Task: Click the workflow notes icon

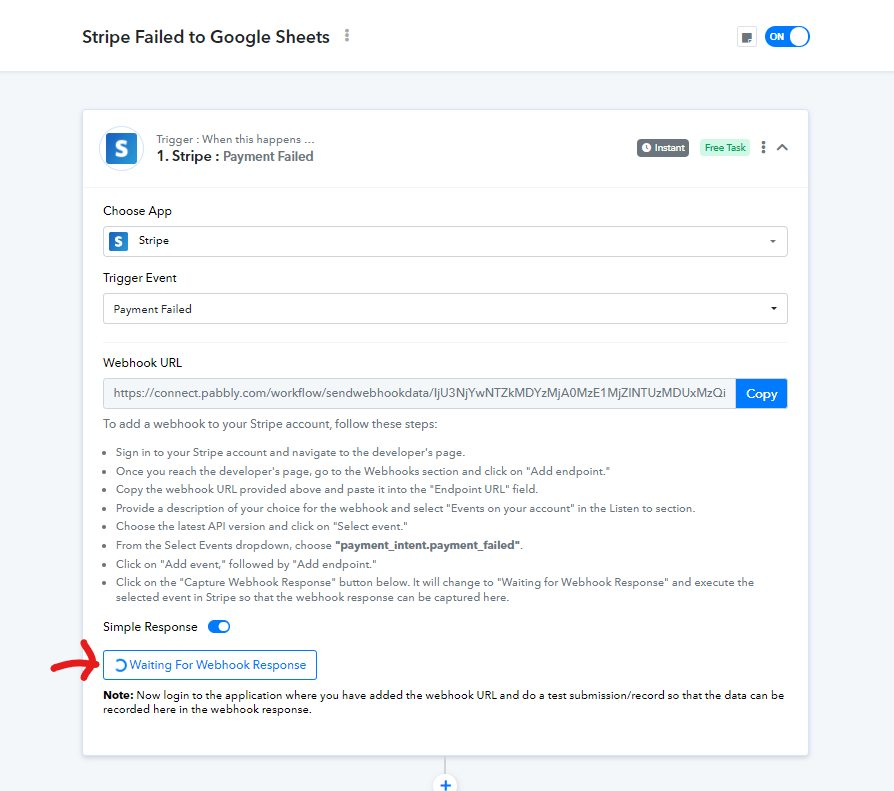Action: [746, 37]
